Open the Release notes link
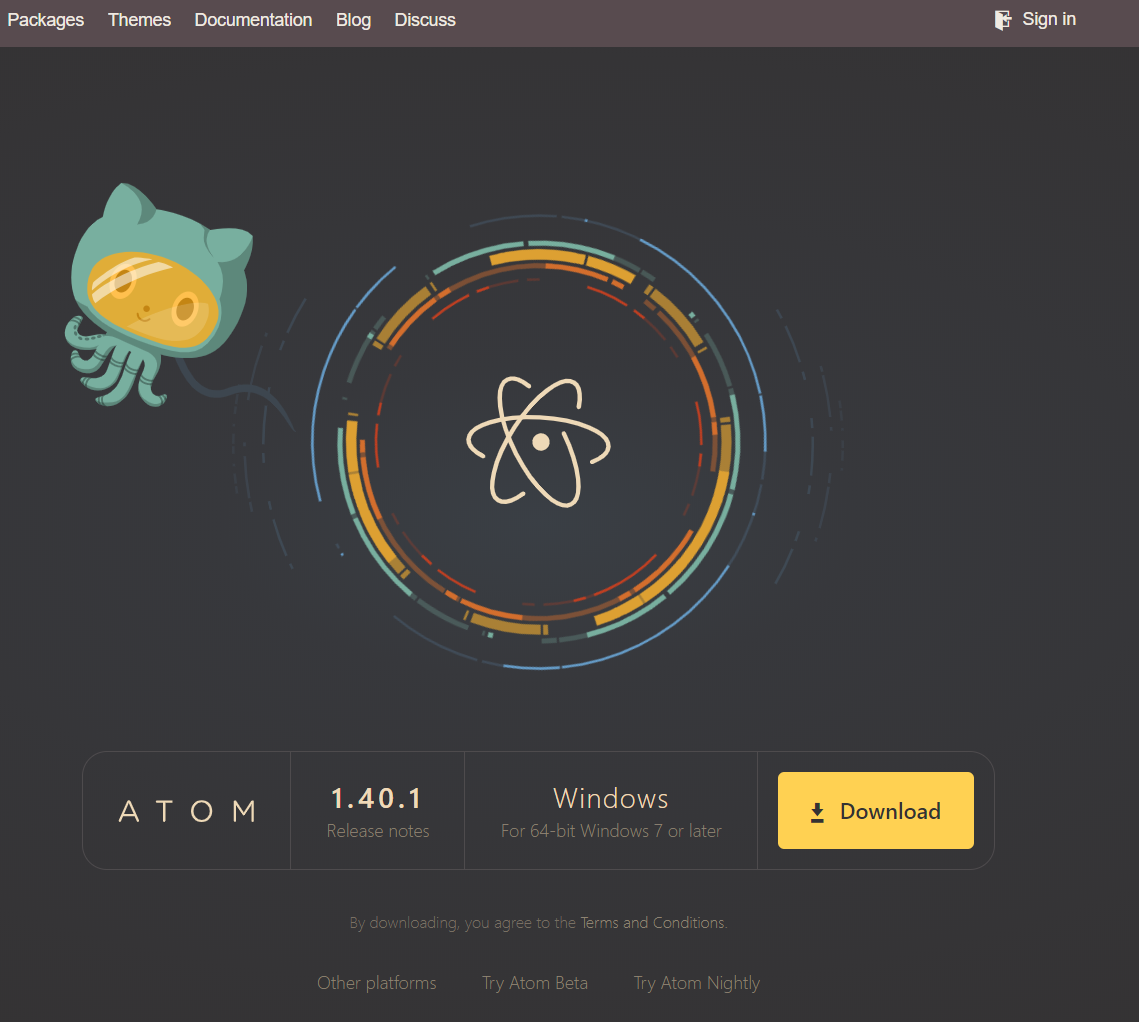This screenshot has height=1022, width=1139. coord(378,831)
